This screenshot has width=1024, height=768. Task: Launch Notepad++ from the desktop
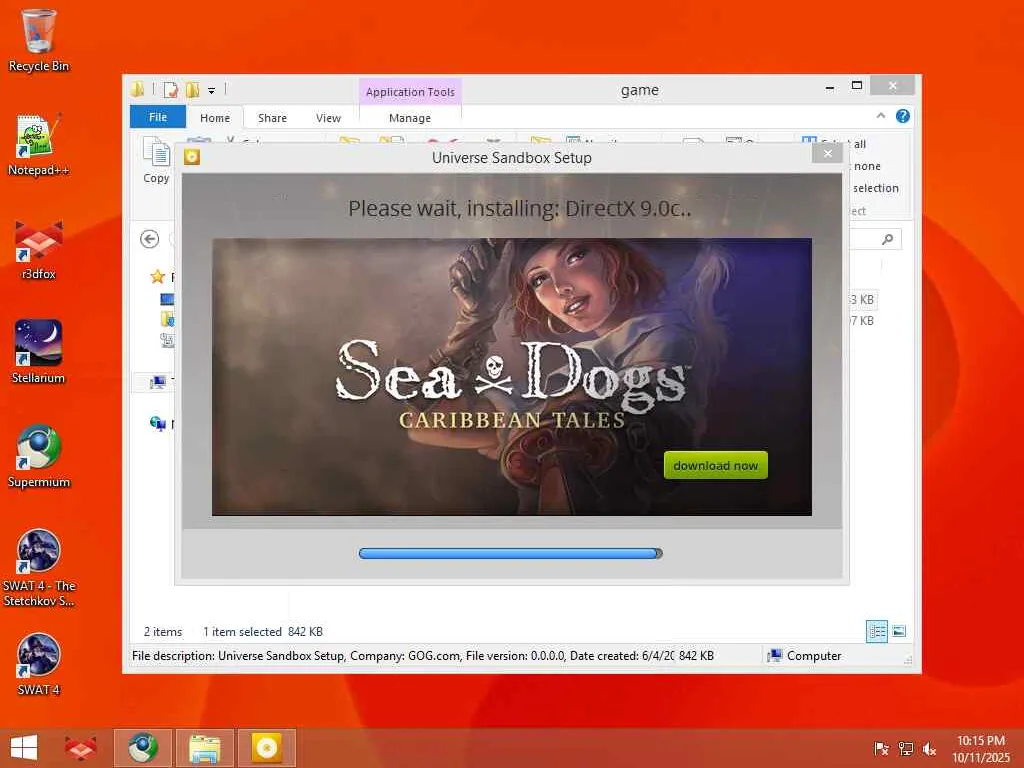click(39, 145)
